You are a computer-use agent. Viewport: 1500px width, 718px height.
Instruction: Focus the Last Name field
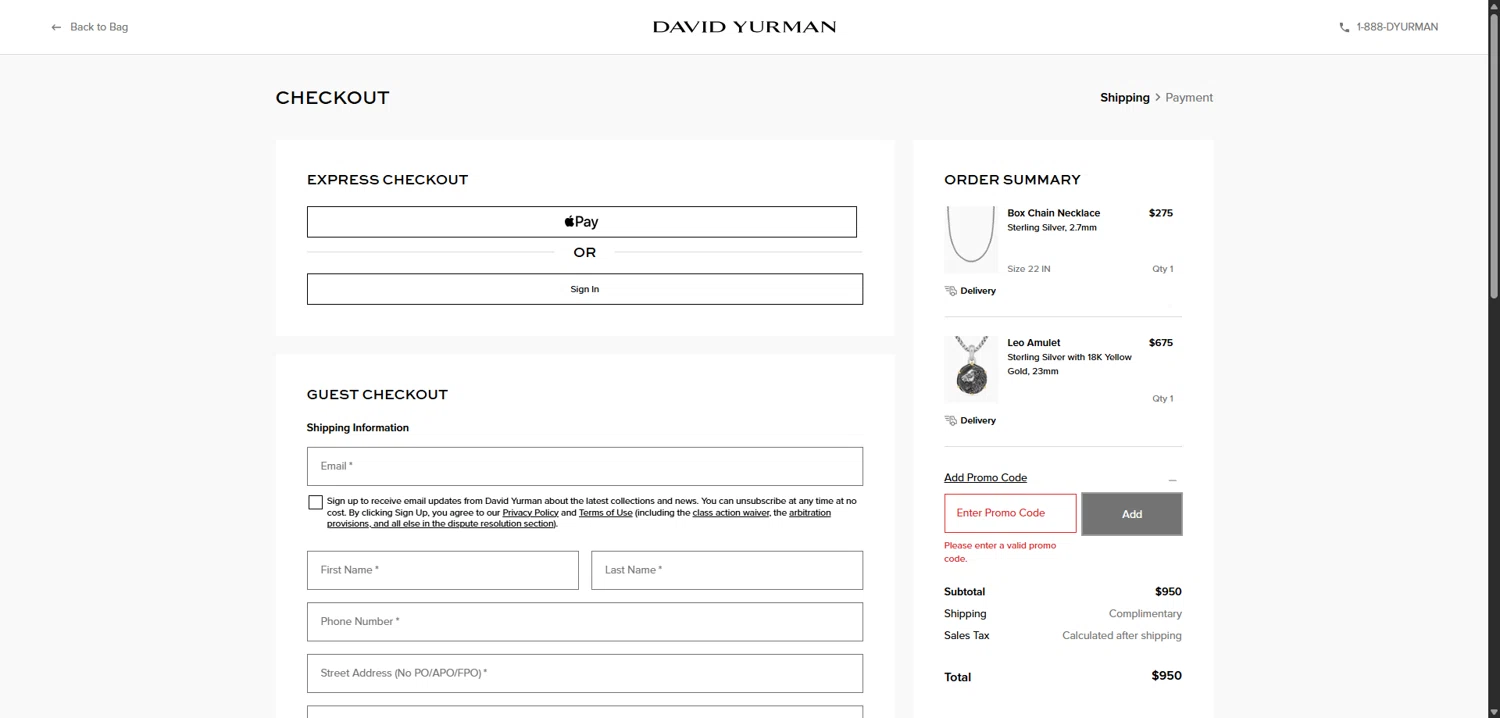(727, 570)
